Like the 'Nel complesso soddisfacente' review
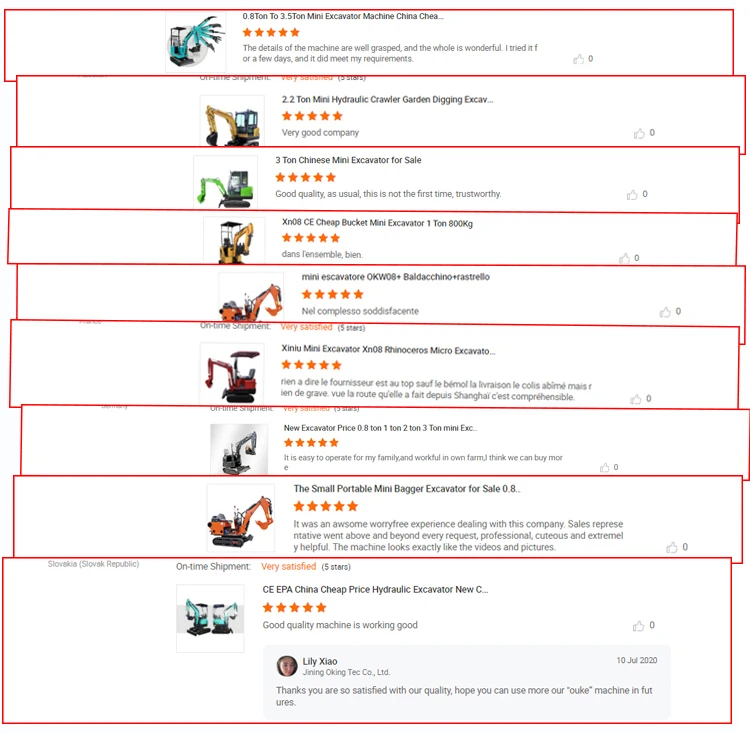This screenshot has height=733, width=750. 665,312
